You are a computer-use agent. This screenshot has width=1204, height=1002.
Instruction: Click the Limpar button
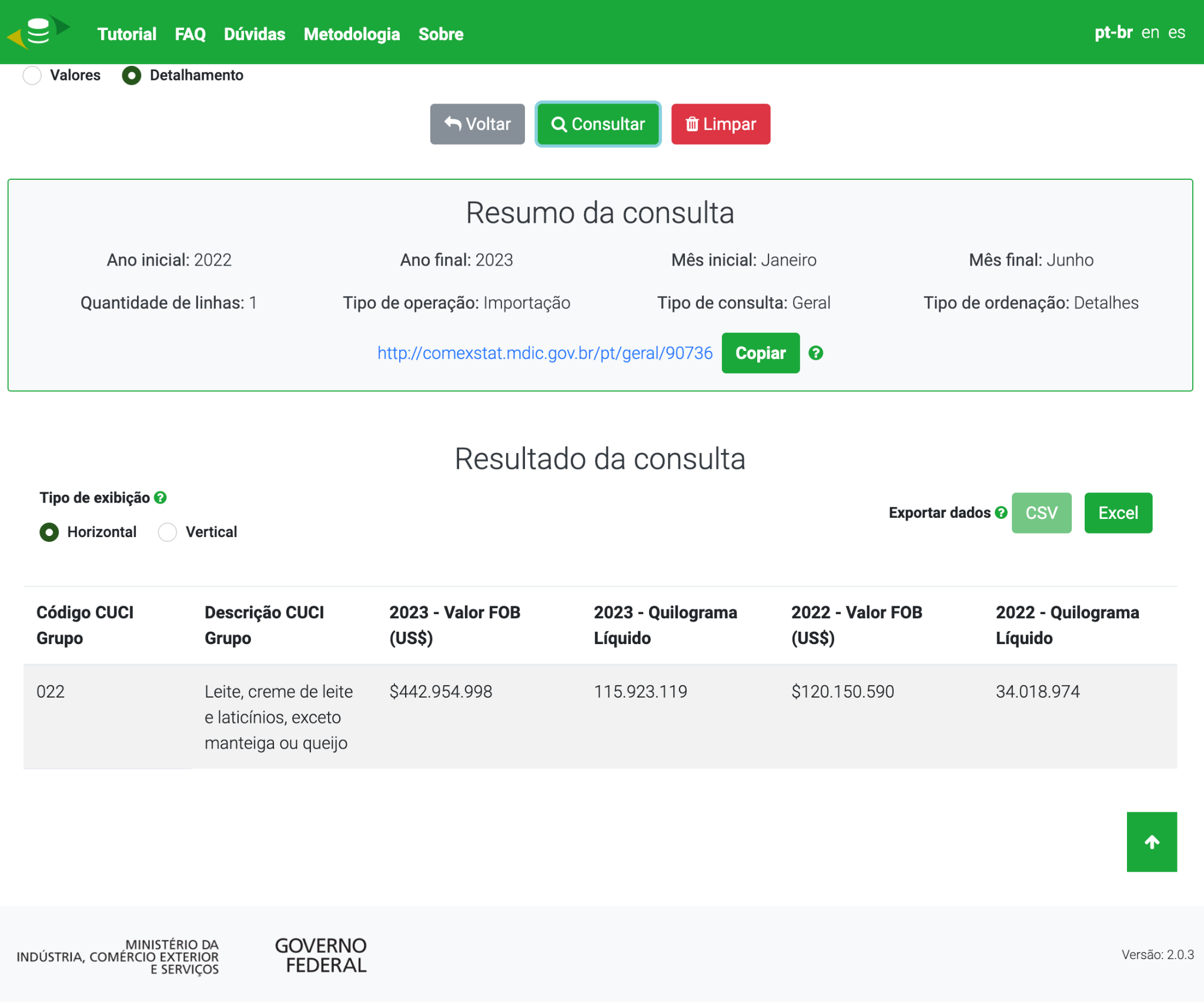tap(721, 124)
